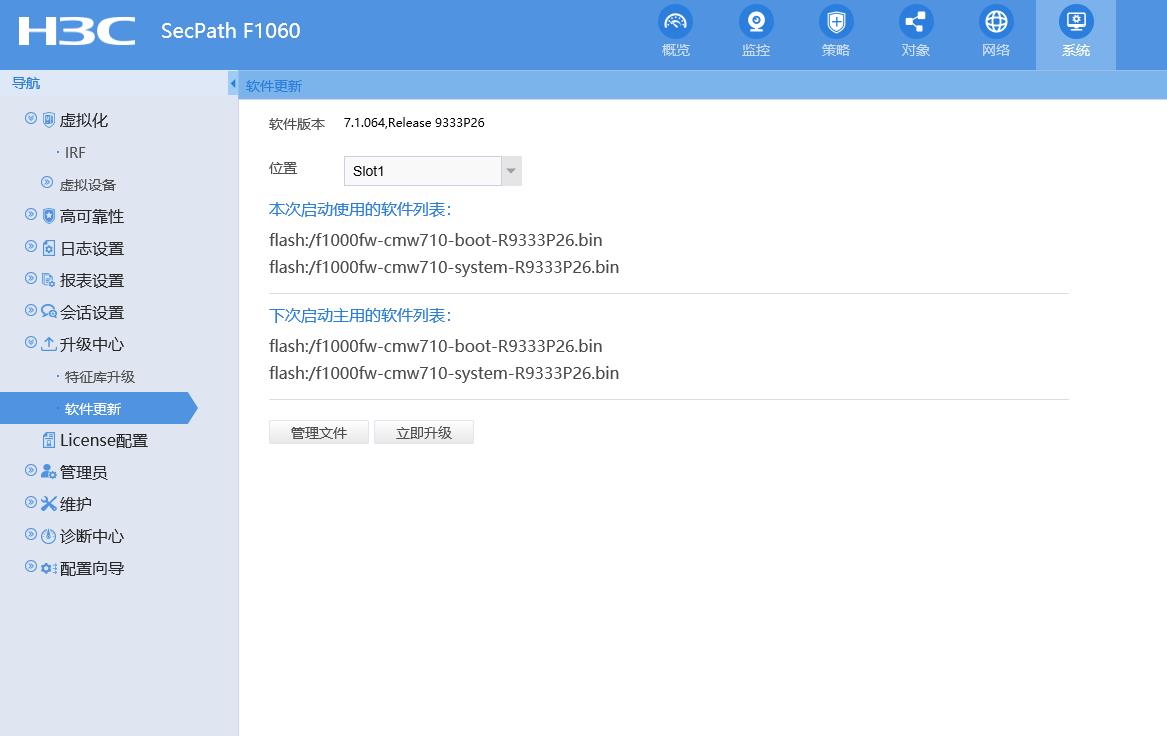Click the SecPath F1060 product title
1167x736 pixels.
tap(231, 31)
